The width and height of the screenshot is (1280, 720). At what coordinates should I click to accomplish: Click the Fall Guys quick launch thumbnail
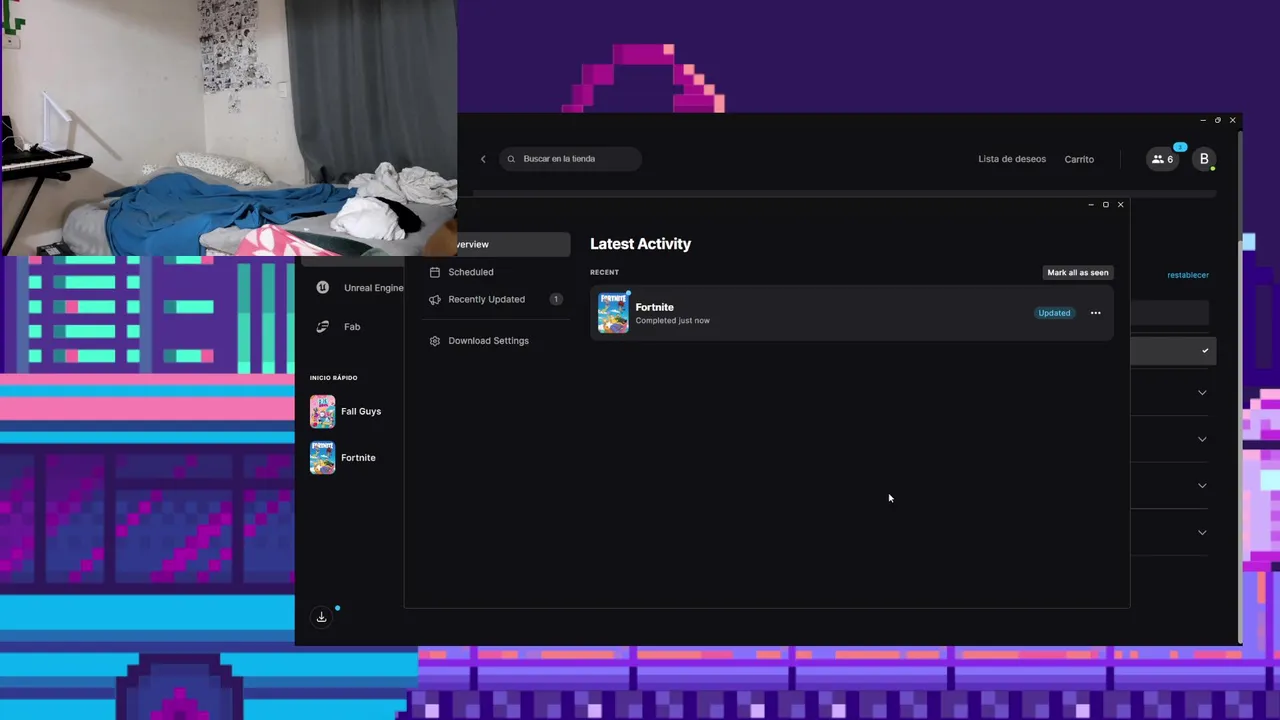pyautogui.click(x=322, y=411)
